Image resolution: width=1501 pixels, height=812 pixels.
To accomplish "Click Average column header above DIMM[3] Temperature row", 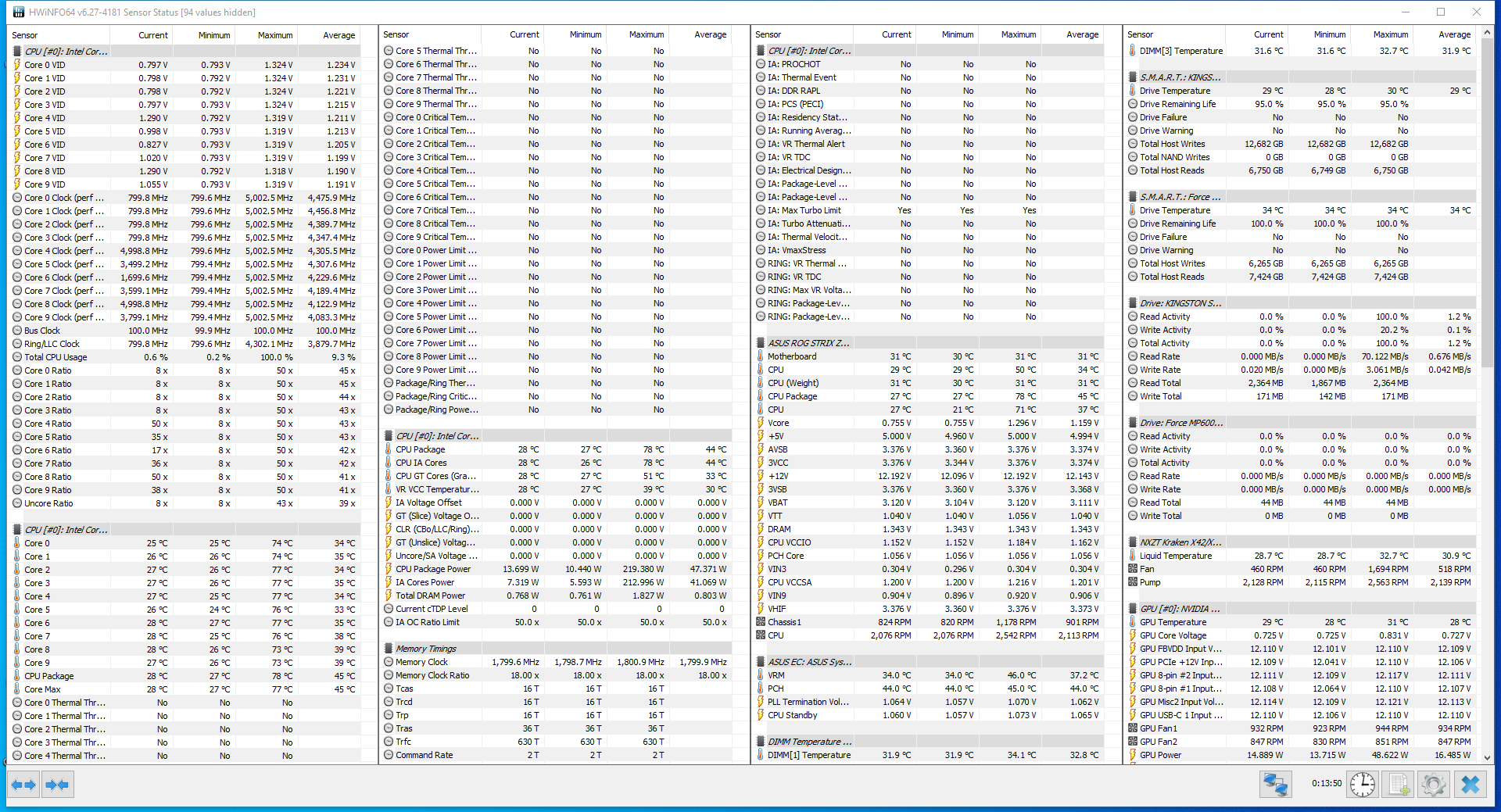I will [x=1454, y=34].
